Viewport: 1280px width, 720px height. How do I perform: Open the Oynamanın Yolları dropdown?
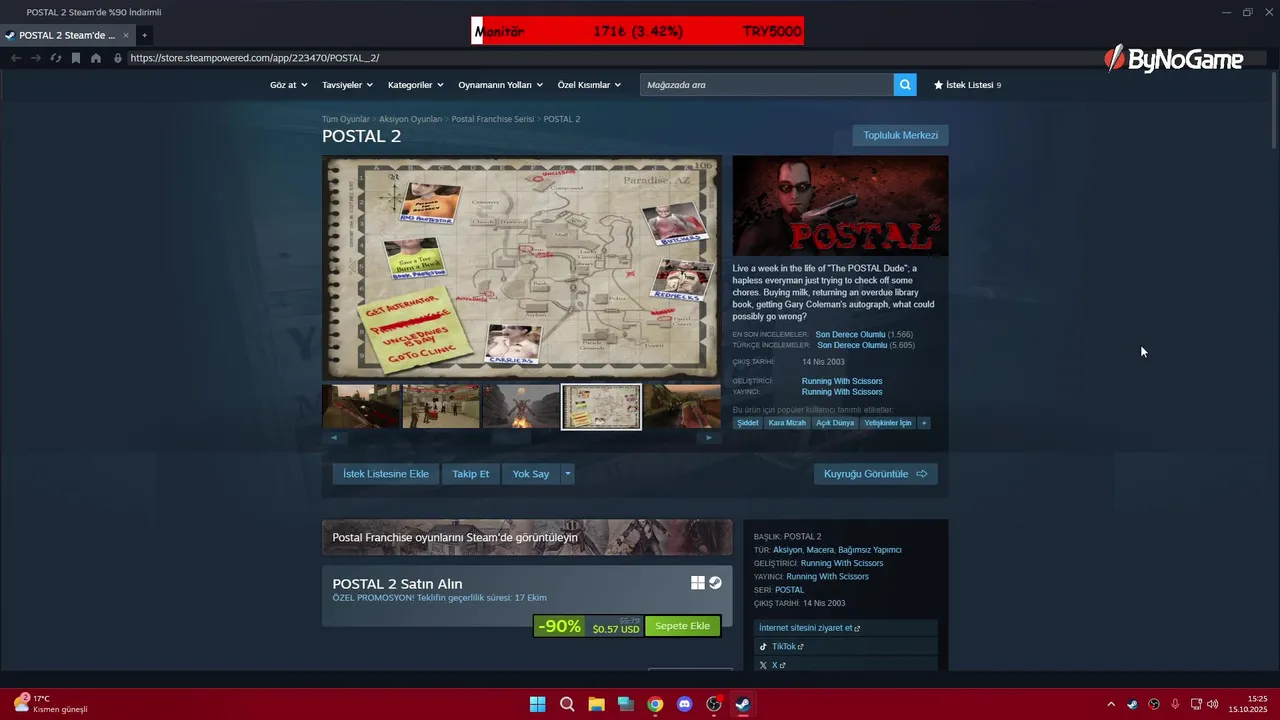tap(500, 85)
